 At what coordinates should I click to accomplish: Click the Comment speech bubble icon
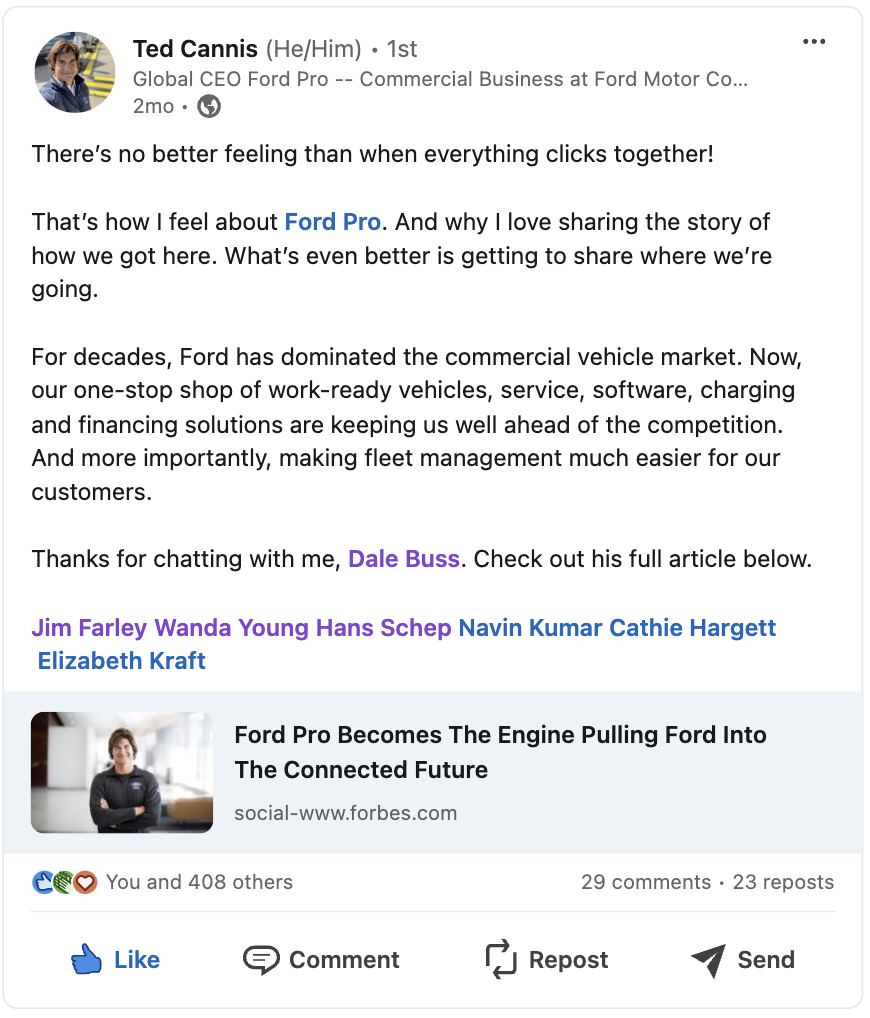[261, 960]
